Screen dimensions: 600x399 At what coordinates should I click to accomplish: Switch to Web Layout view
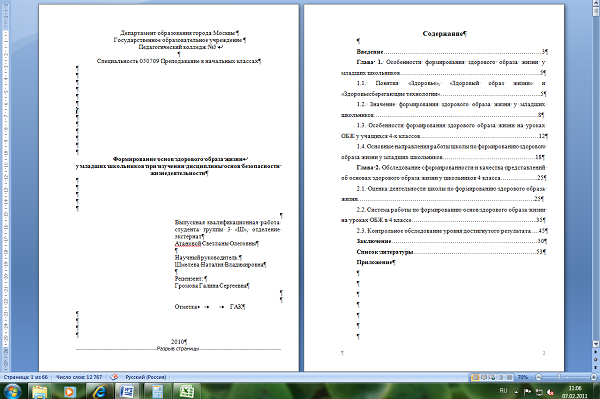[492, 377]
